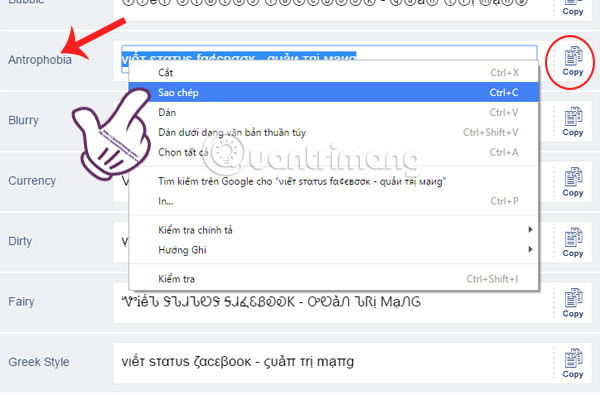
Task: Expand the Hướng Ghi submenu arrow
Action: [530, 249]
